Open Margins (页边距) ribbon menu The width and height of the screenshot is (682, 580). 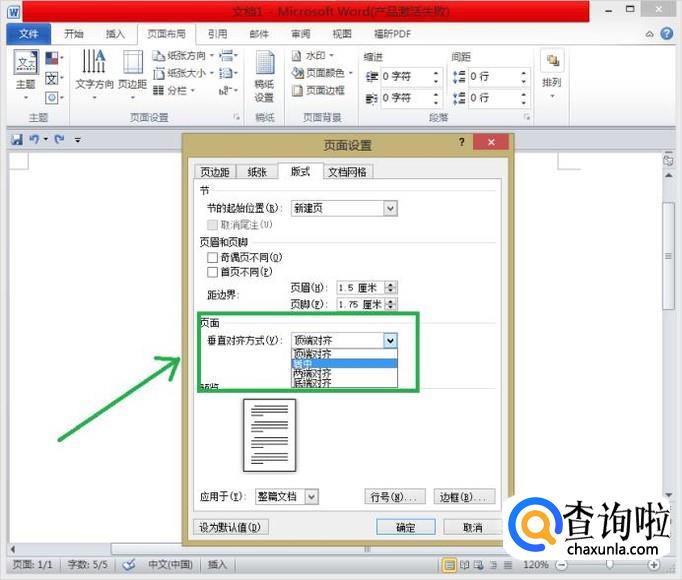tap(133, 73)
